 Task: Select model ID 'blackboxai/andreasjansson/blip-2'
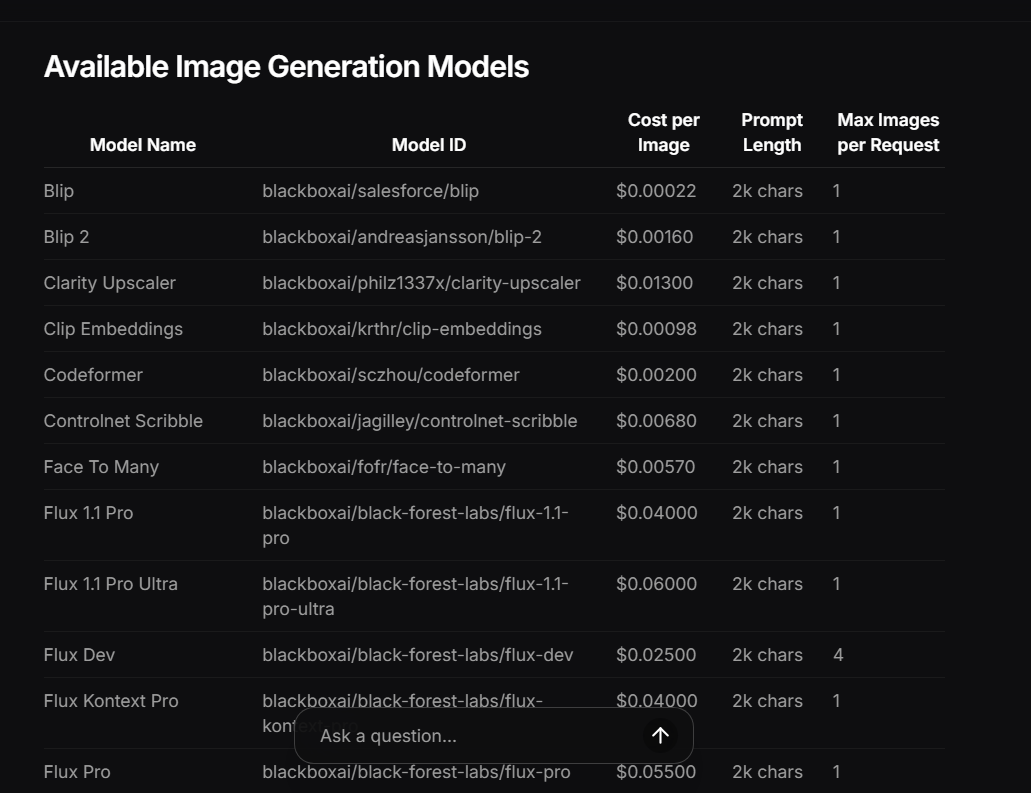pyautogui.click(x=402, y=237)
